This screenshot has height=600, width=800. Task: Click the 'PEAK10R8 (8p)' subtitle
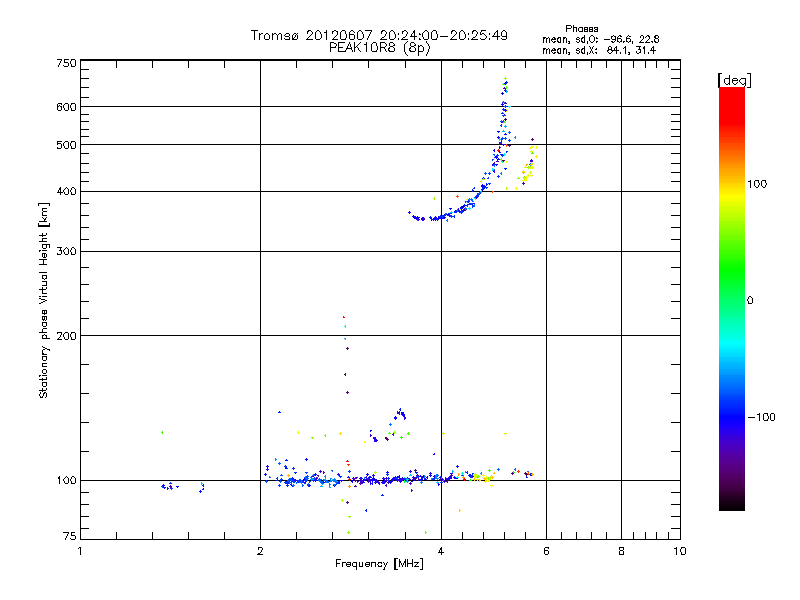(380, 48)
